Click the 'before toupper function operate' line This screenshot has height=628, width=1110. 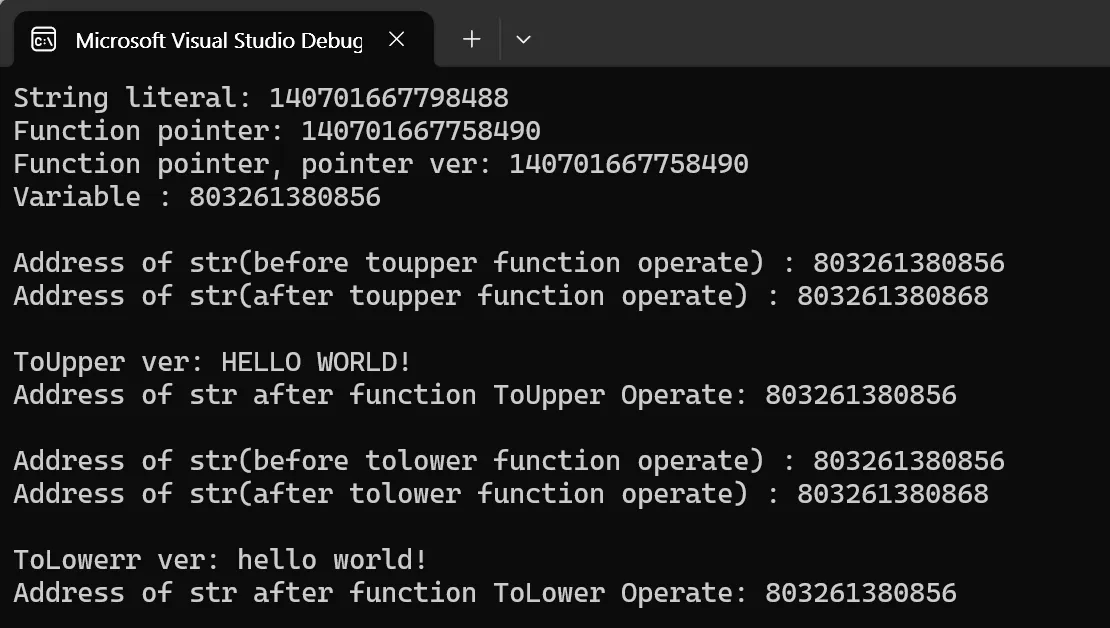pyautogui.click(x=508, y=263)
